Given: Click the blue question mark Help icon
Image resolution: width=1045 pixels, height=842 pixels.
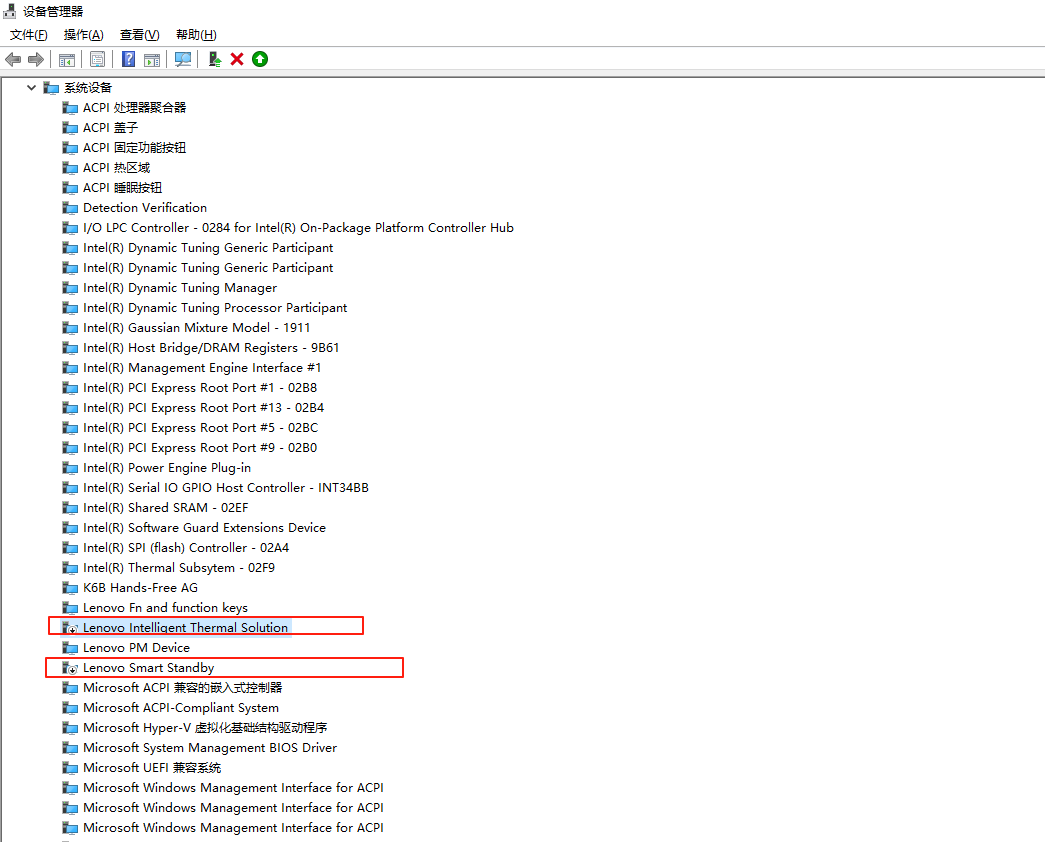Looking at the screenshot, I should point(129,59).
